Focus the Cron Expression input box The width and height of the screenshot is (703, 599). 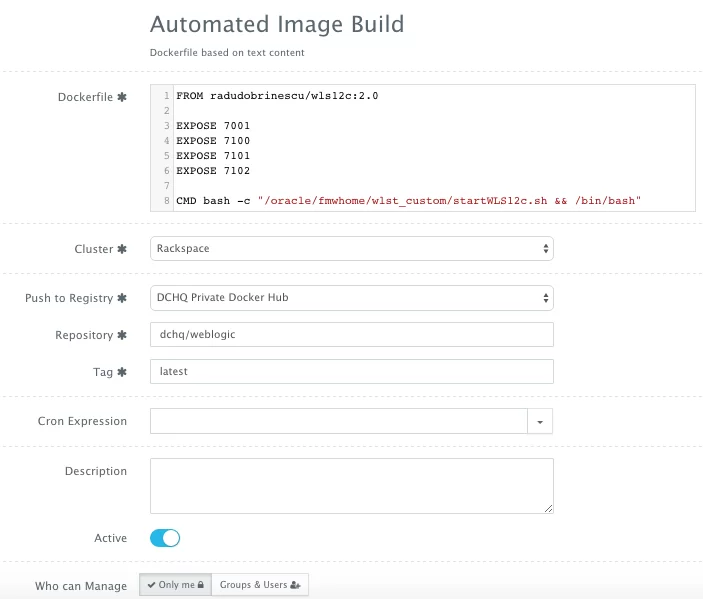pos(339,421)
